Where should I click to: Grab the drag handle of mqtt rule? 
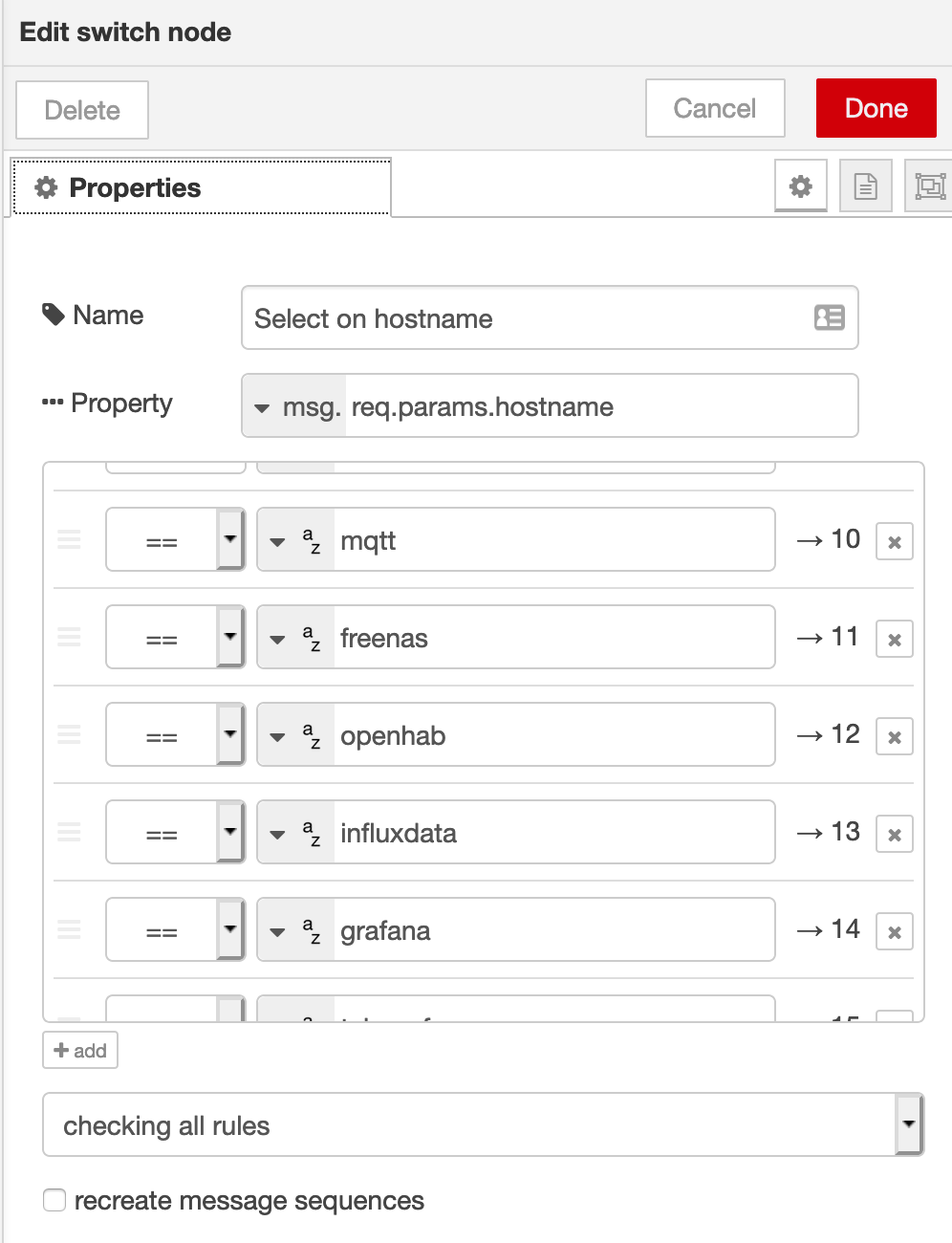[70, 540]
